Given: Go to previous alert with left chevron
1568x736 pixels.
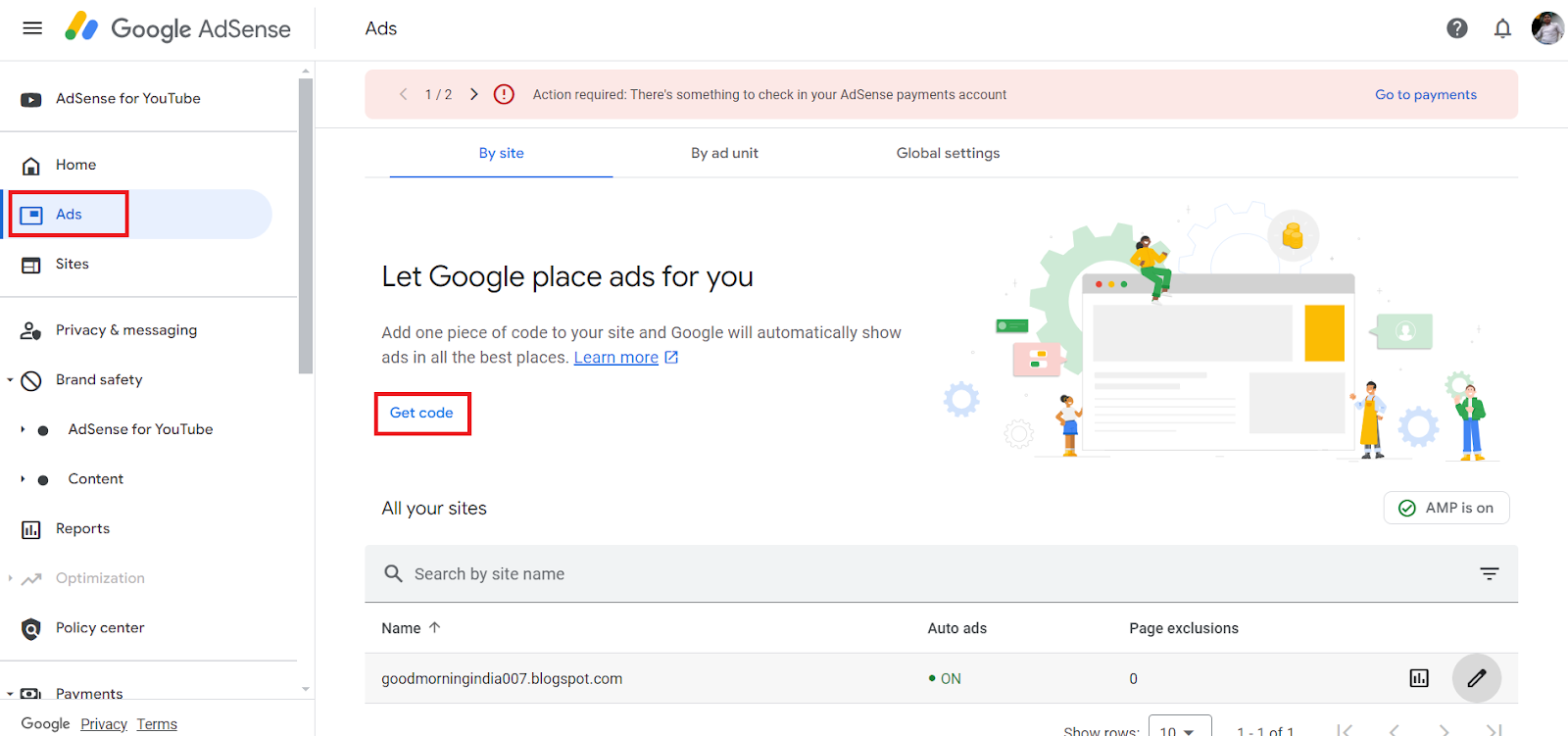Looking at the screenshot, I should click(x=403, y=94).
